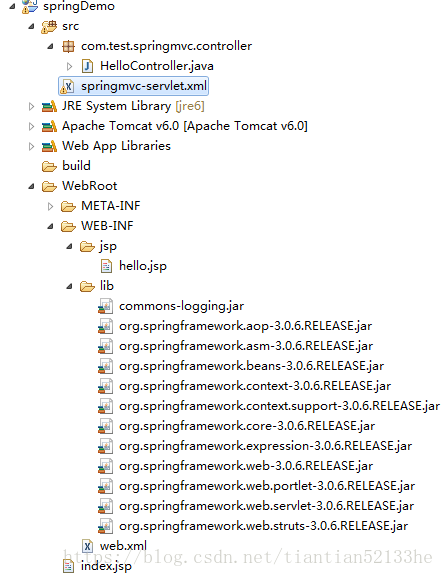Click the HelloController.java file icon
Image resolution: width=444 pixels, height=577 pixels.
coord(88,66)
